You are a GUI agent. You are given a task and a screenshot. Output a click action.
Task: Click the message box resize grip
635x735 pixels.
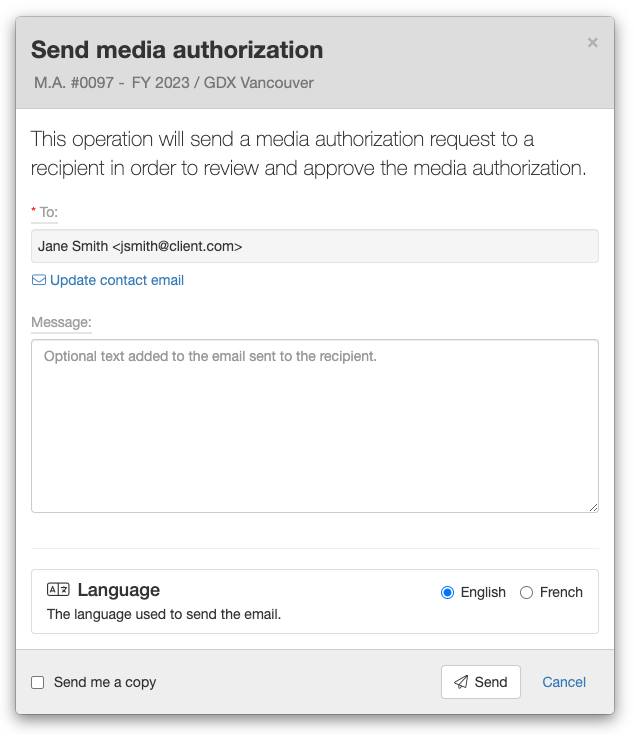(x=593, y=507)
